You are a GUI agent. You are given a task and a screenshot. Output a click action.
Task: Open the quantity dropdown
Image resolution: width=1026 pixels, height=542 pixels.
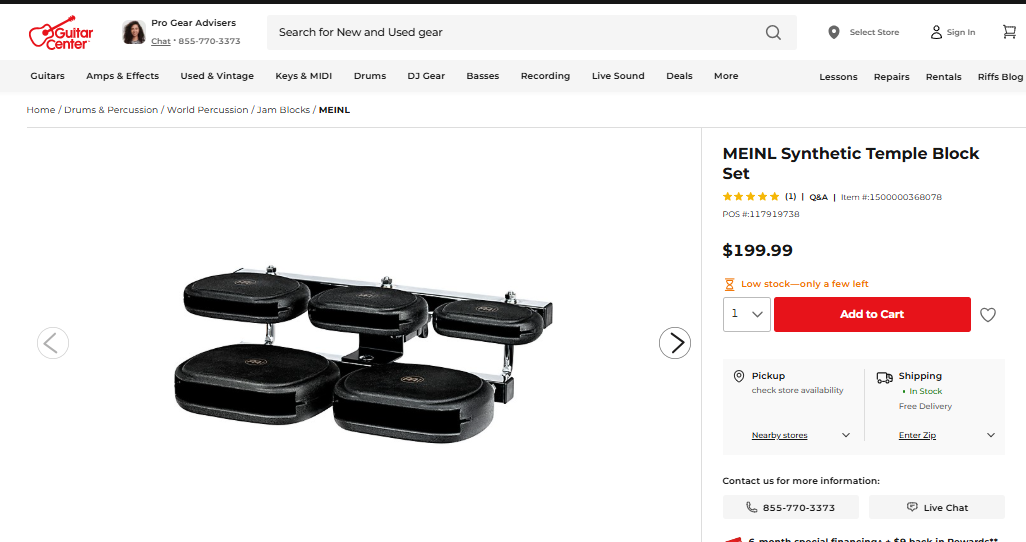click(746, 314)
